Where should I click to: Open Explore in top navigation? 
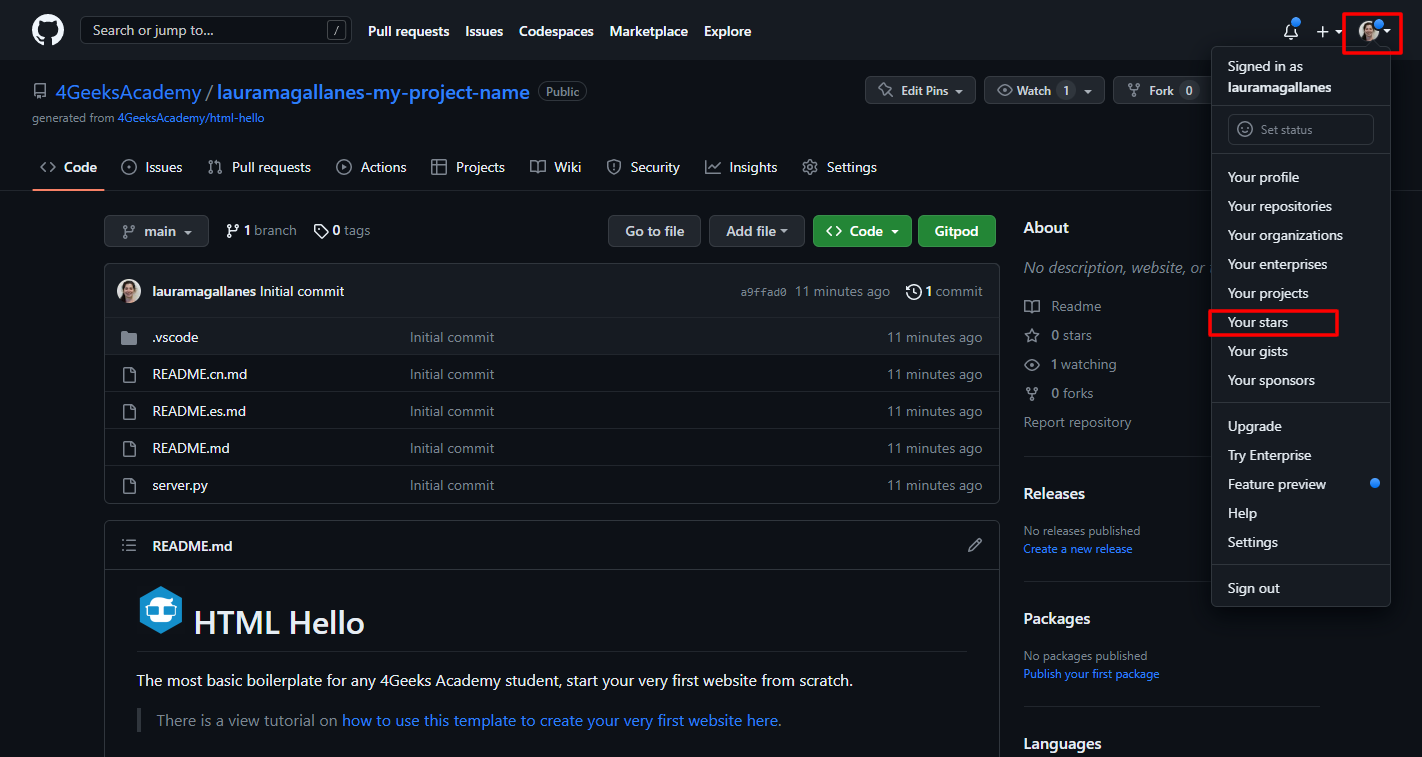pos(727,31)
